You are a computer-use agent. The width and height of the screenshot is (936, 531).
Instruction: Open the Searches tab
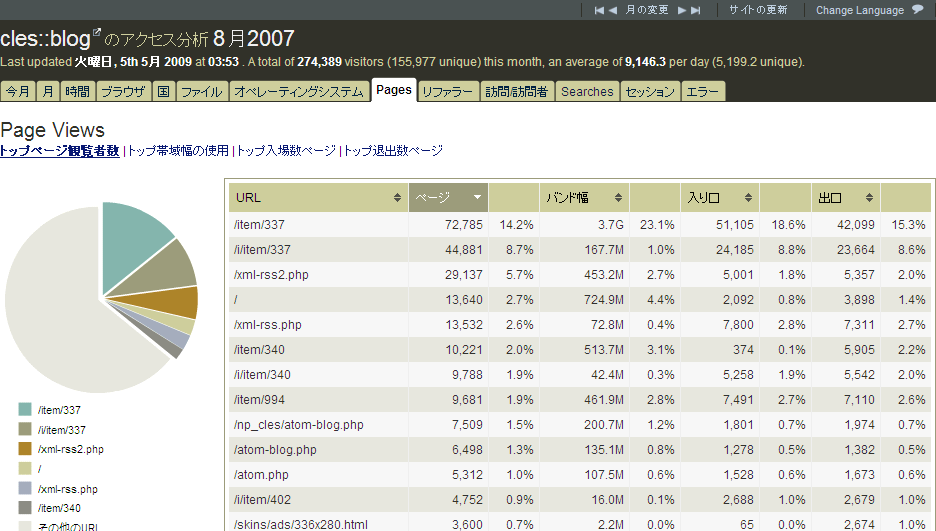(x=587, y=92)
